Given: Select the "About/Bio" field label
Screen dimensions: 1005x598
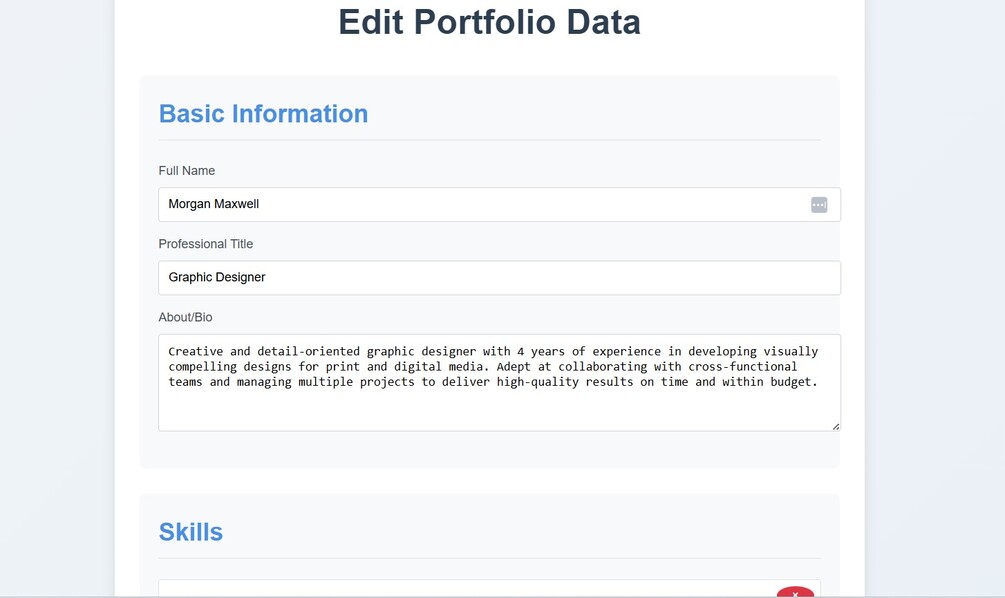Looking at the screenshot, I should tap(185, 317).
